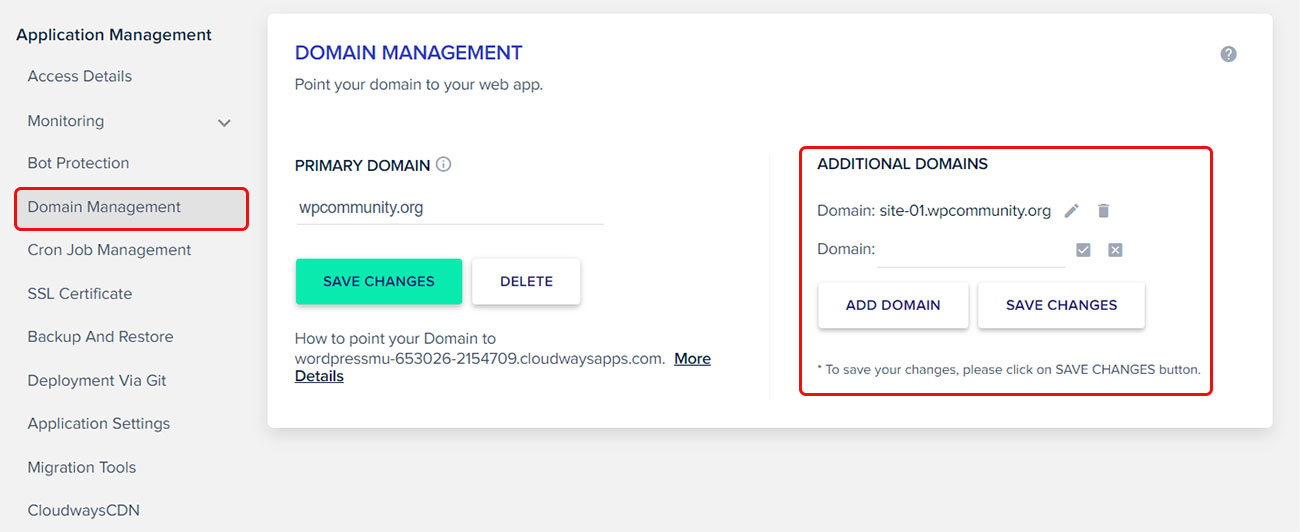1300x532 pixels.
Task: Click the Primary Domain info icon
Action: [444, 164]
